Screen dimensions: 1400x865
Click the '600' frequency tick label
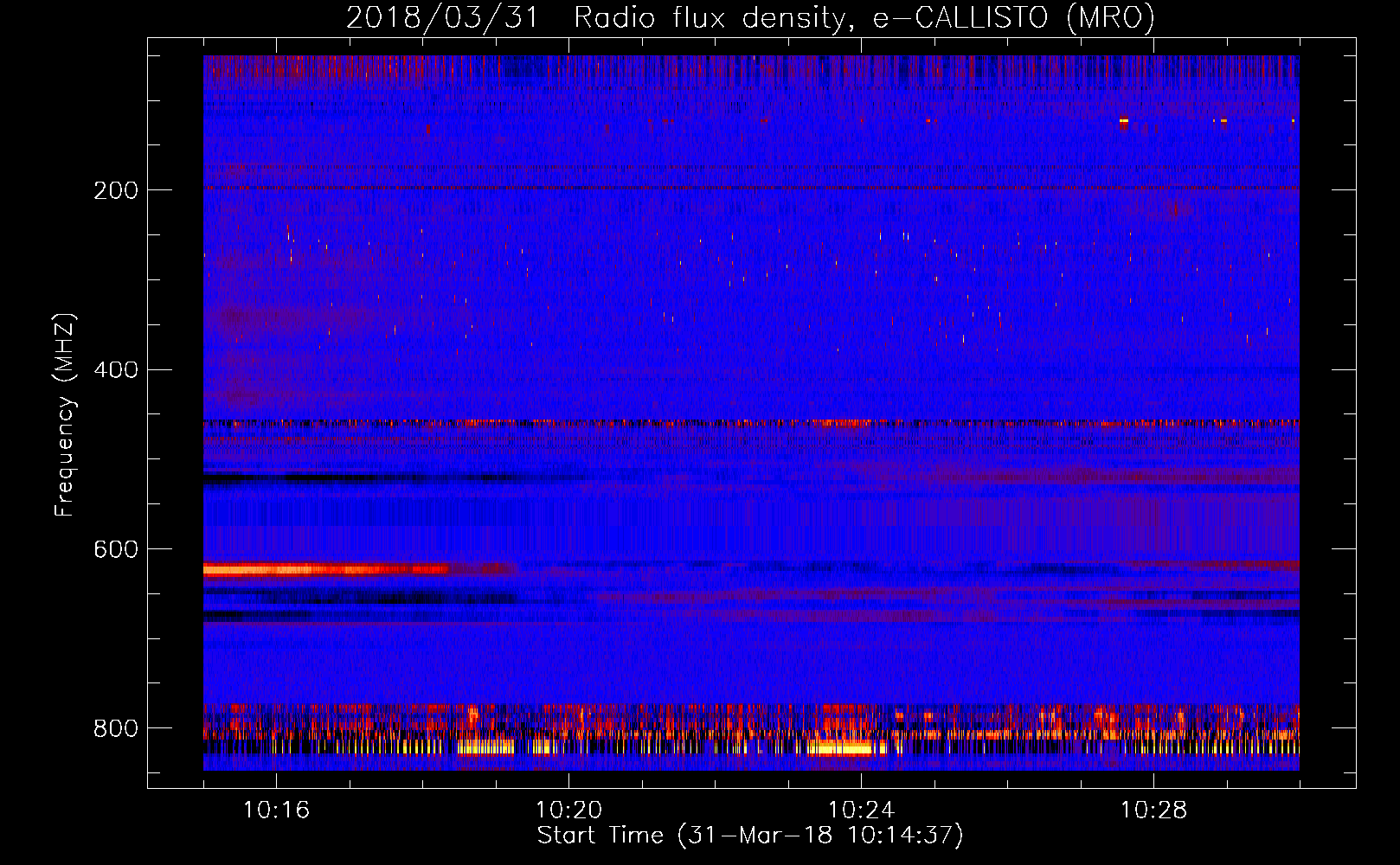click(116, 550)
